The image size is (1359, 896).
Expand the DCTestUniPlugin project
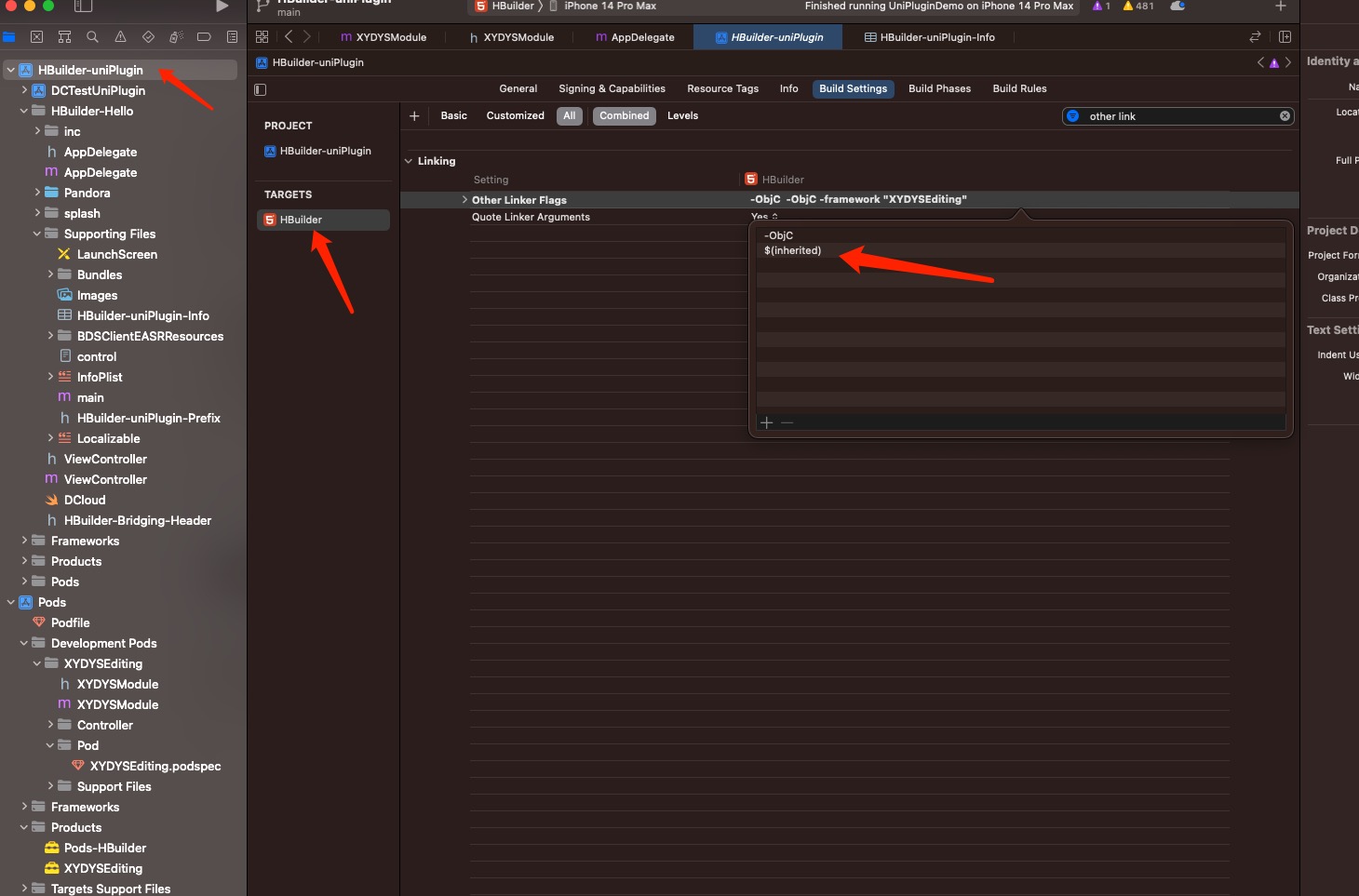point(24,90)
